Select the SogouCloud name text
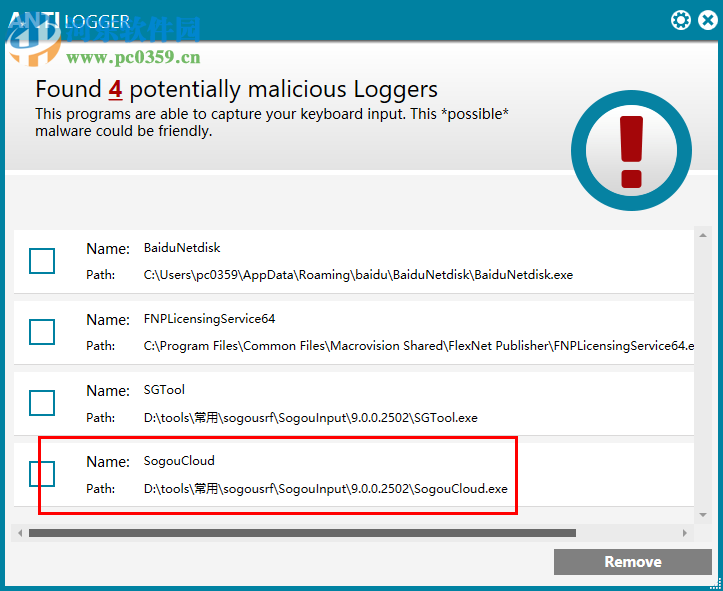723x591 pixels. pyautogui.click(x=179, y=461)
